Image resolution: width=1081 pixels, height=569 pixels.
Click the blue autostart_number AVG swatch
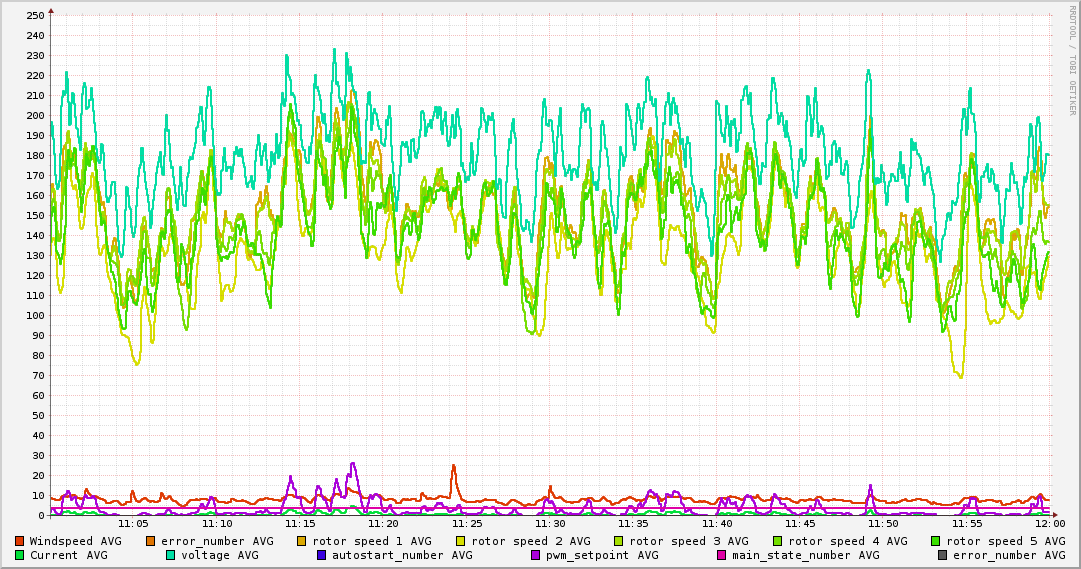(x=321, y=555)
